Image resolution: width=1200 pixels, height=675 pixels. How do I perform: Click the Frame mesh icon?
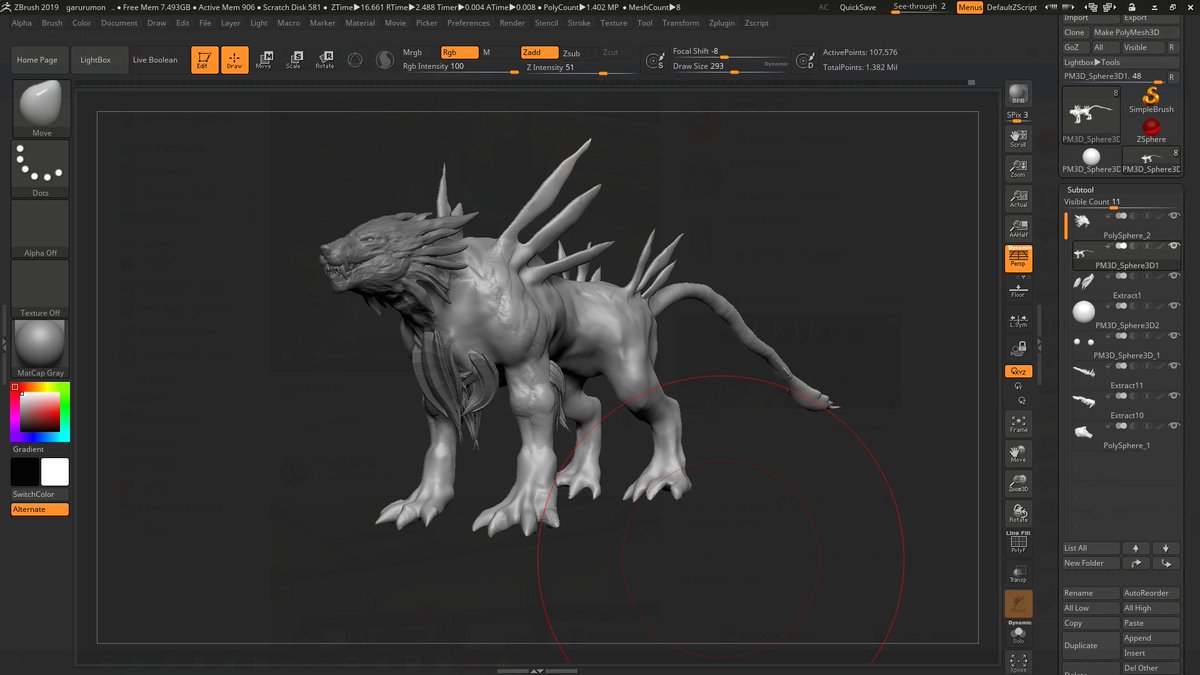tap(1018, 424)
